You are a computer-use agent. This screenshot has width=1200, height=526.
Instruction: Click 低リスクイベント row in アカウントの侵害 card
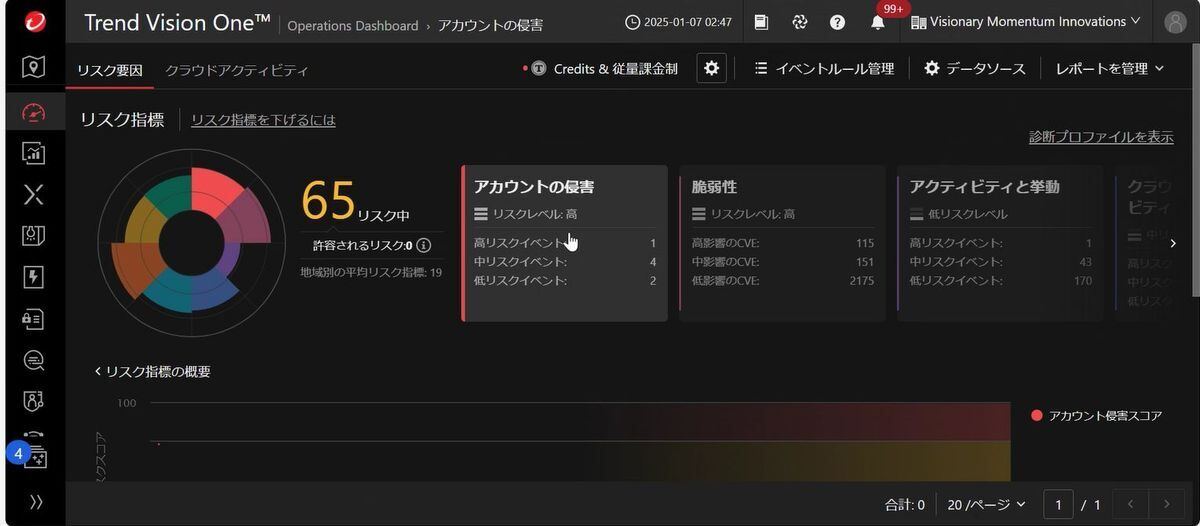[565, 281]
